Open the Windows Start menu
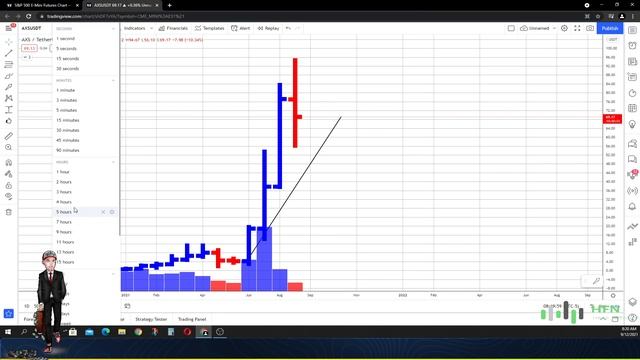The height and width of the screenshot is (360, 640). tap(8, 332)
